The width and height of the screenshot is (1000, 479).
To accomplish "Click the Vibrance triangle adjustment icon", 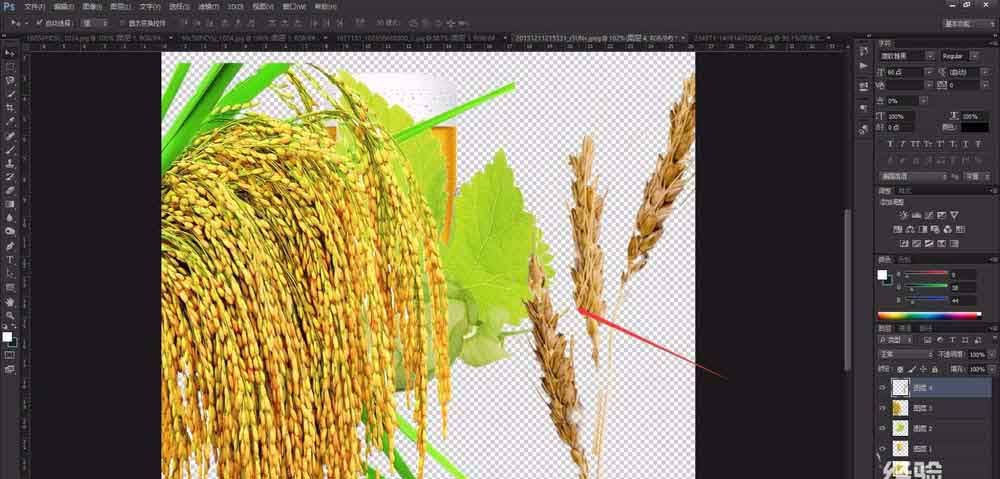I will coord(953,216).
